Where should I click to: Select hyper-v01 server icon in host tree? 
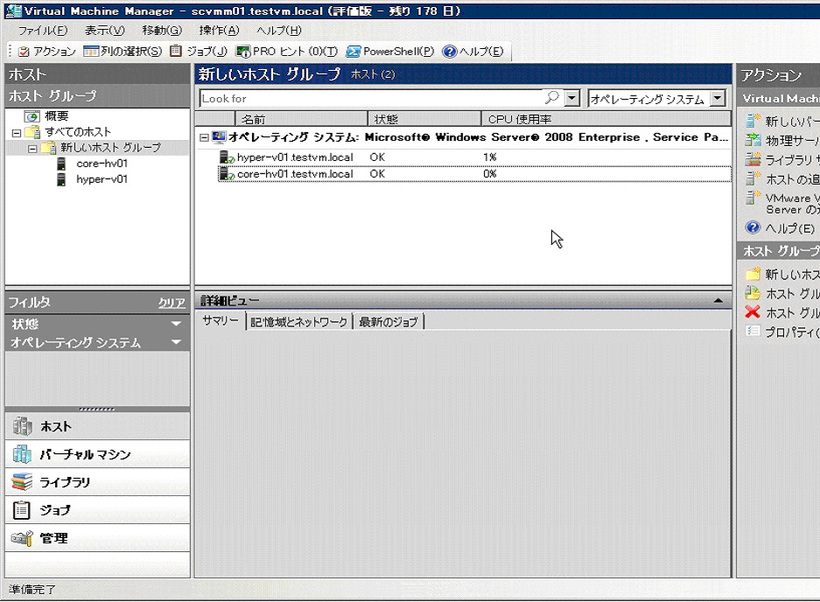62,180
